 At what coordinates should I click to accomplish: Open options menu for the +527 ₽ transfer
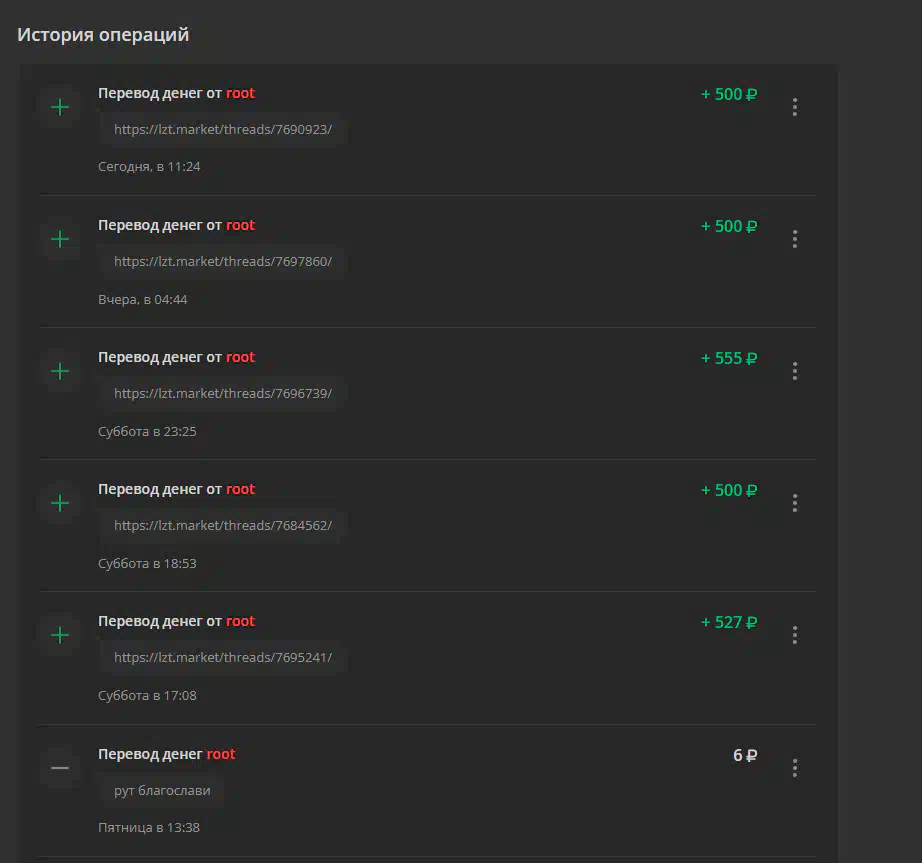tap(794, 635)
